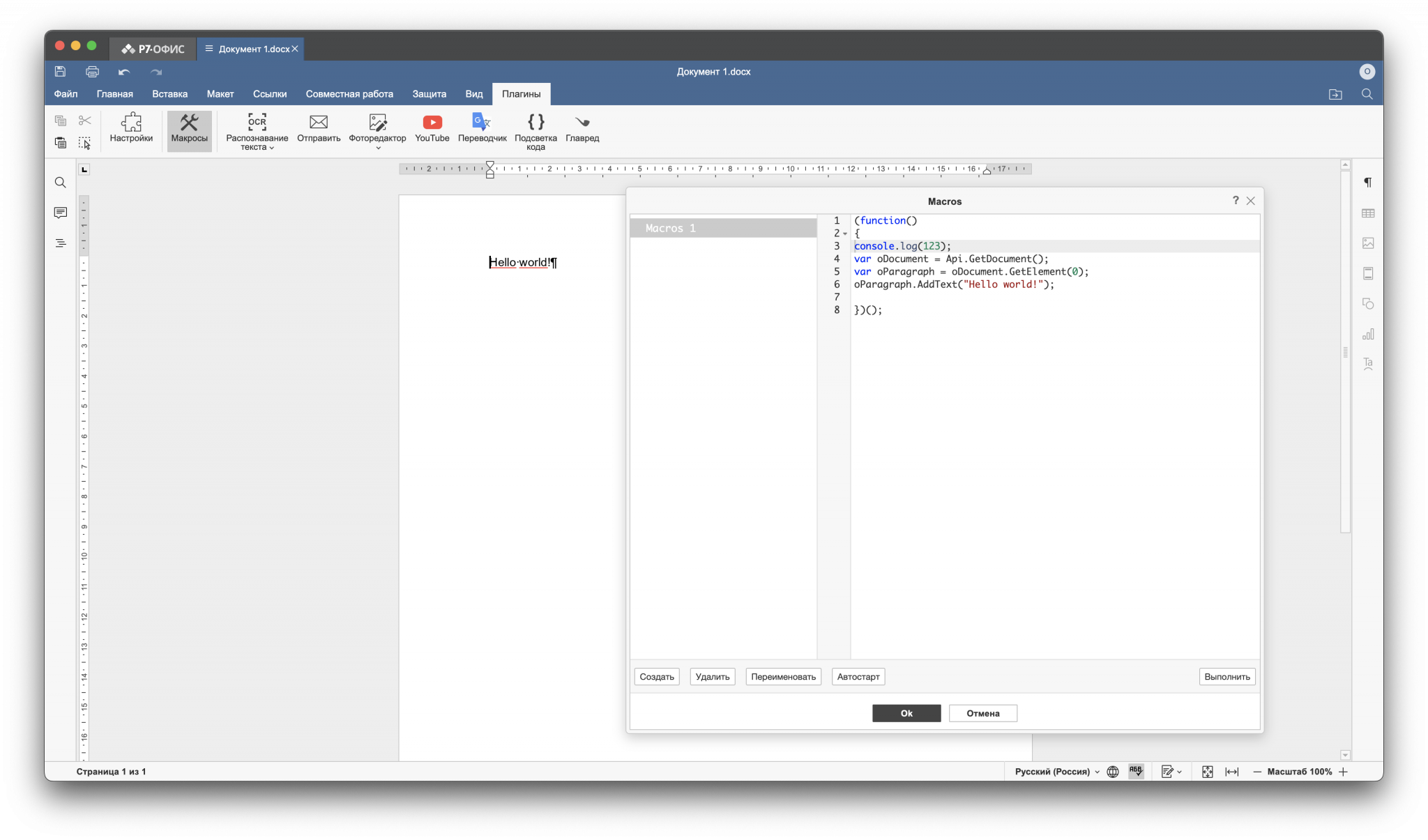Click Автостарт toggle for macro

pyautogui.click(x=857, y=676)
